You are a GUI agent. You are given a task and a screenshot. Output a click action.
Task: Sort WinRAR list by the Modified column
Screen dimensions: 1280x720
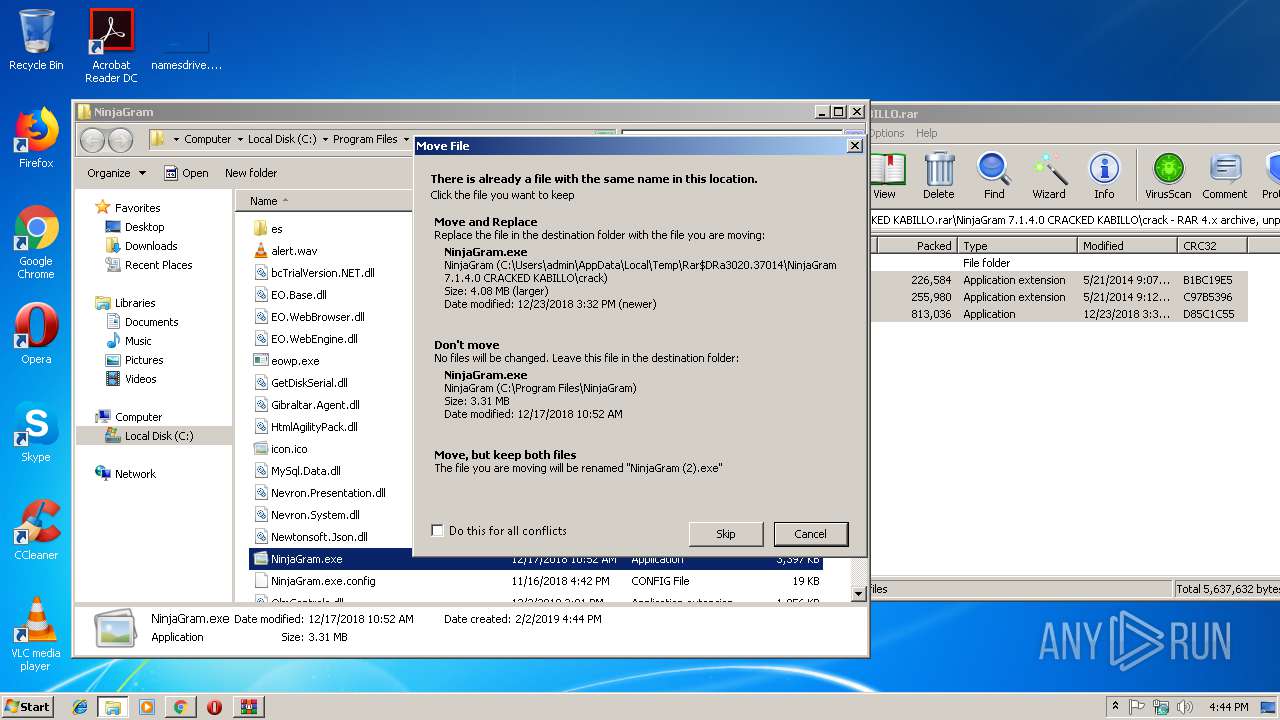[1127, 245]
